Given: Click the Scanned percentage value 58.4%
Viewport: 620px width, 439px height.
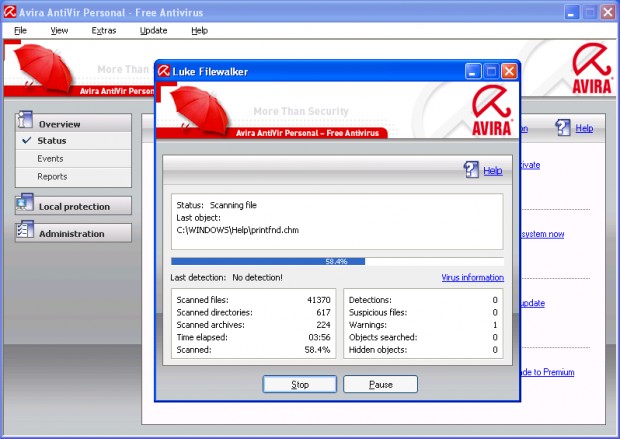Looking at the screenshot, I should coord(318,350).
